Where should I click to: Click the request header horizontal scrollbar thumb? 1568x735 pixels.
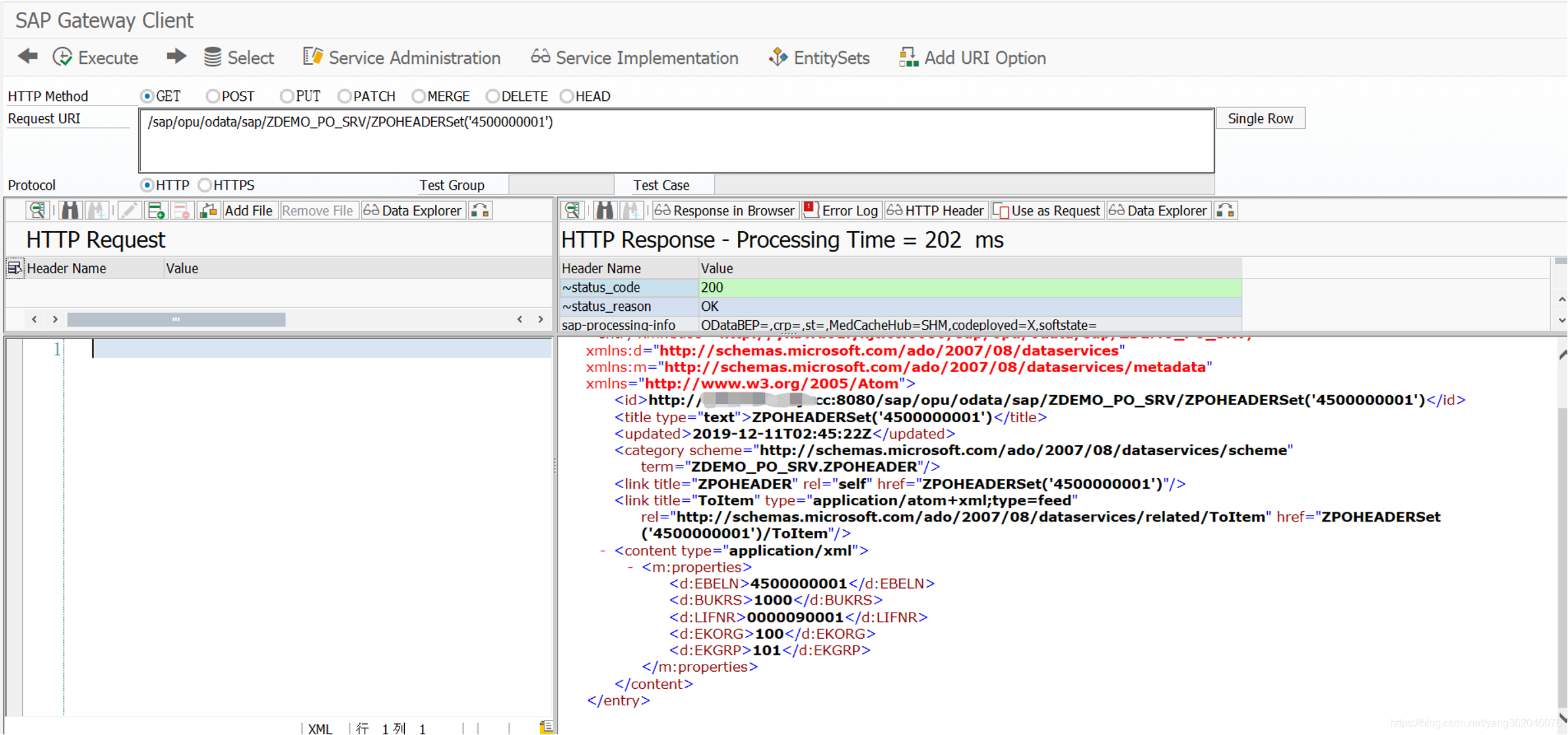176,319
